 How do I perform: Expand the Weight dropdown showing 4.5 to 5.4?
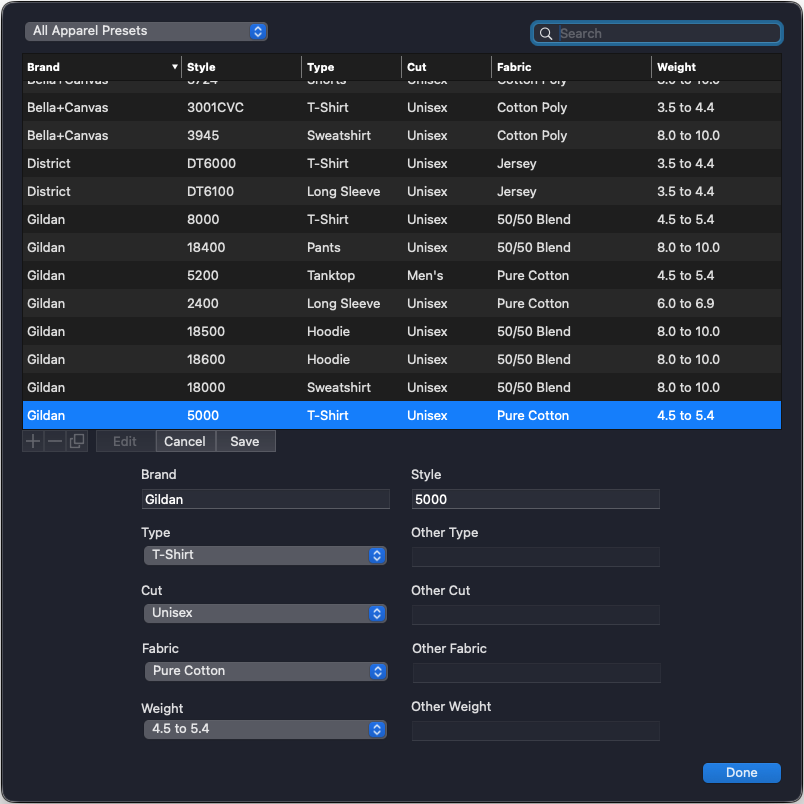pyautogui.click(x=265, y=729)
